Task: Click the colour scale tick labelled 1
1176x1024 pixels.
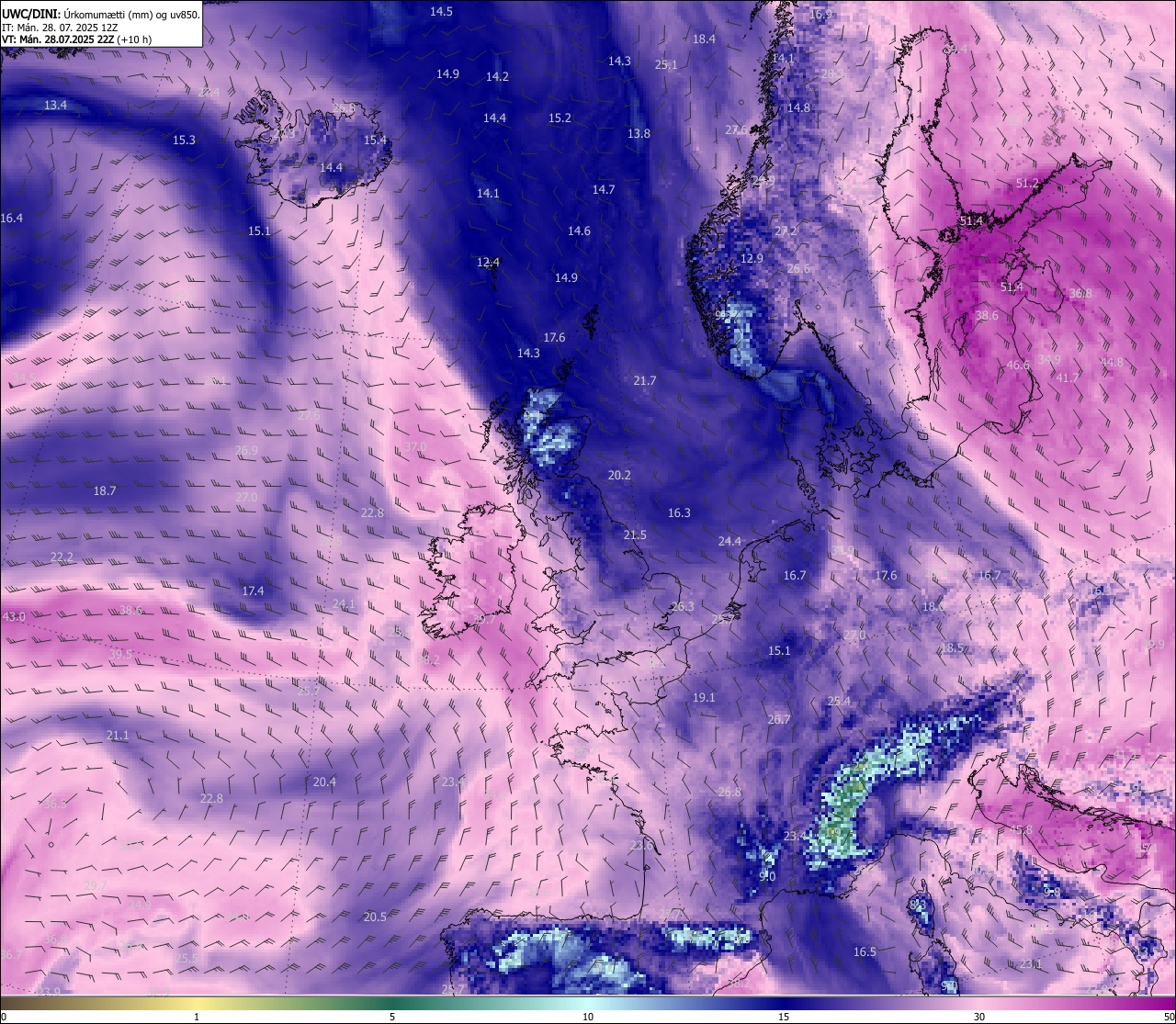Action: click(197, 1017)
